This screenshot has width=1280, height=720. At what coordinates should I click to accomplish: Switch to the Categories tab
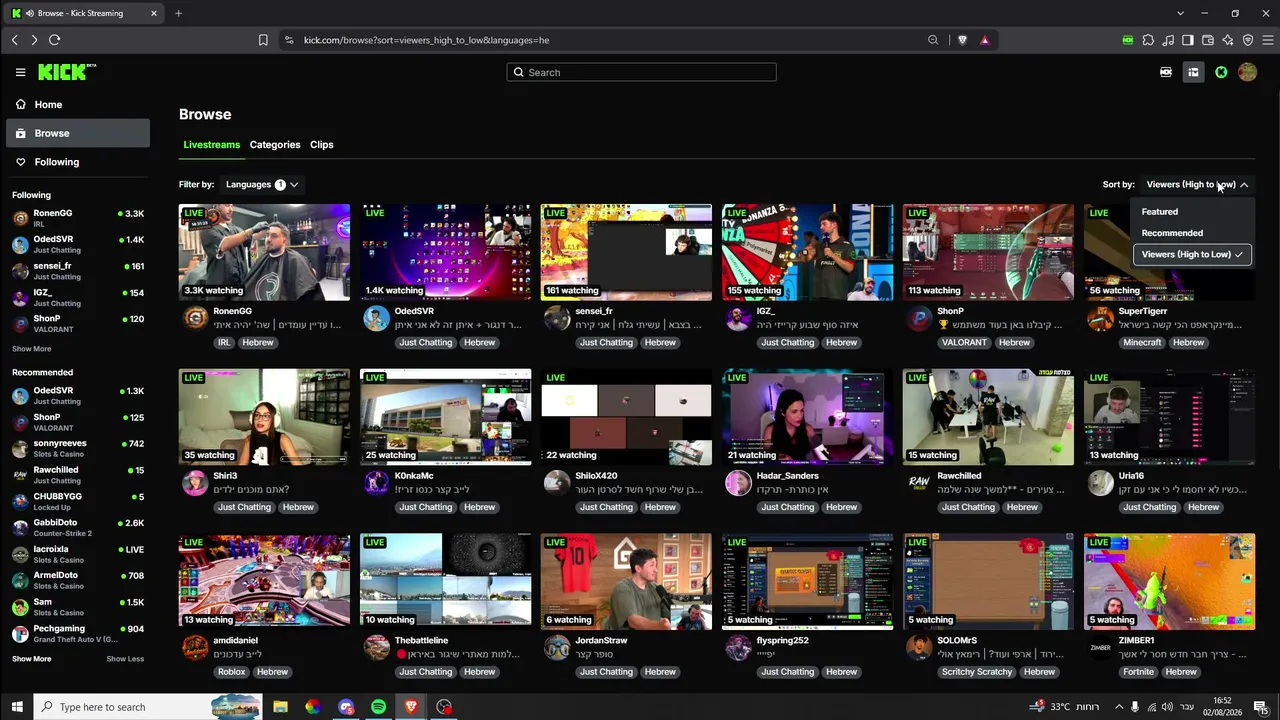coord(275,145)
